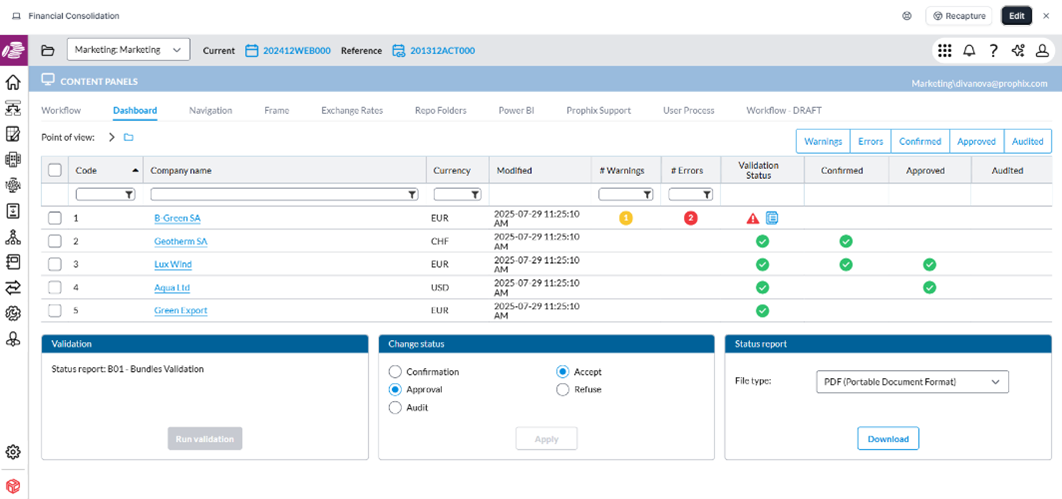
Task: Click the Home icon in the sidebar
Action: point(13,83)
